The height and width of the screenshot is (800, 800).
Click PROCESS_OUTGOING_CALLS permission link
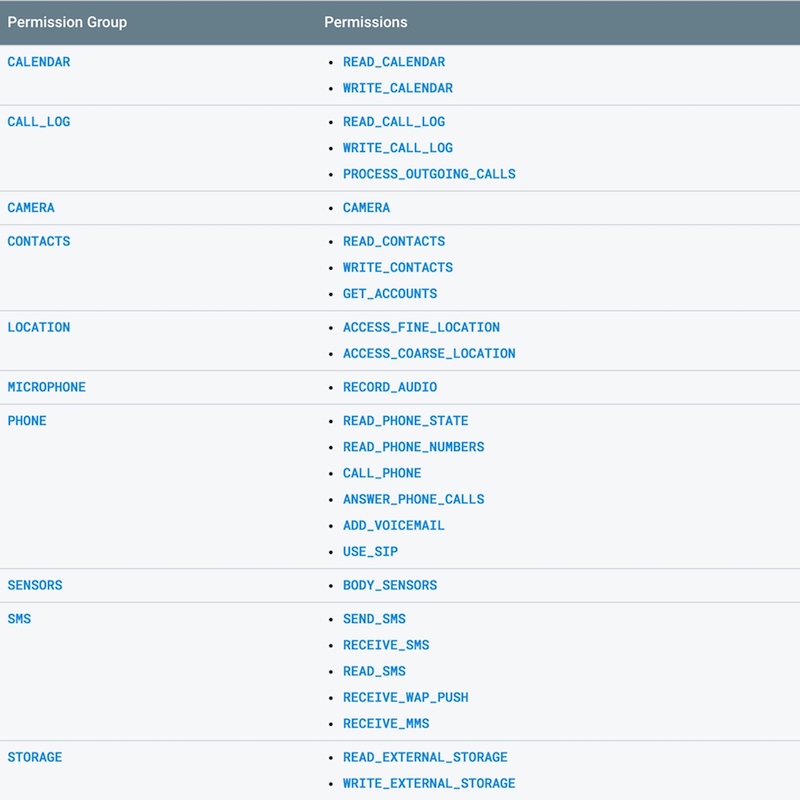pyautogui.click(x=429, y=174)
